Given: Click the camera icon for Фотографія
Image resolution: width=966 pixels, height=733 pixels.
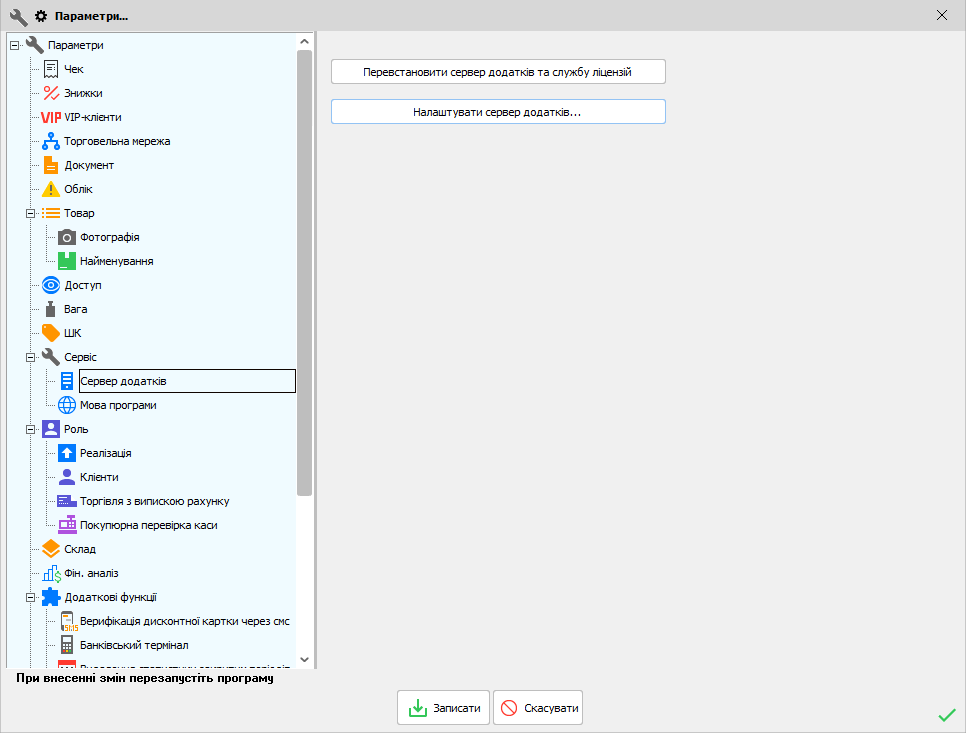Looking at the screenshot, I should tap(67, 237).
